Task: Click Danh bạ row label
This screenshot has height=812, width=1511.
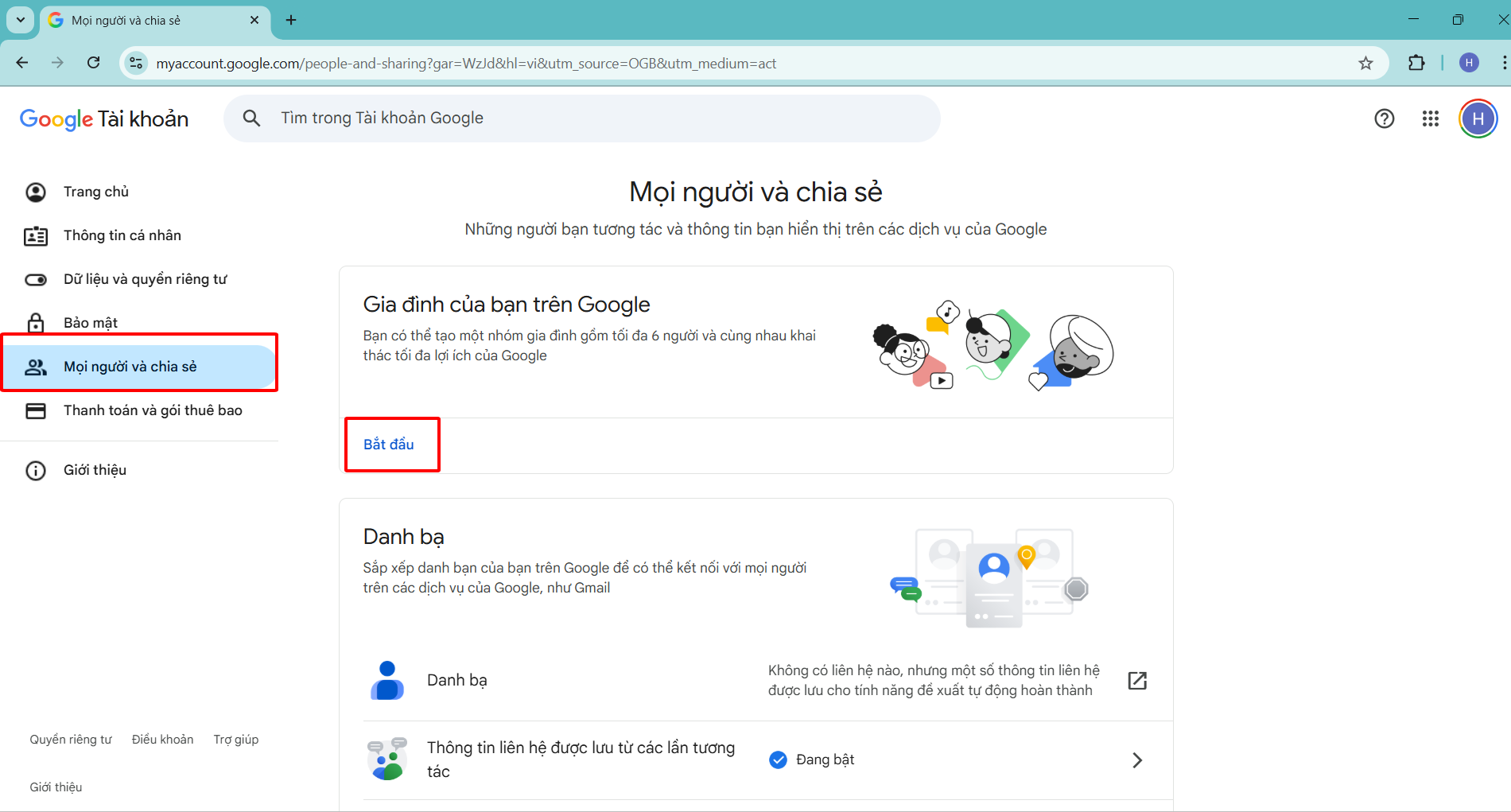Action: point(457,681)
